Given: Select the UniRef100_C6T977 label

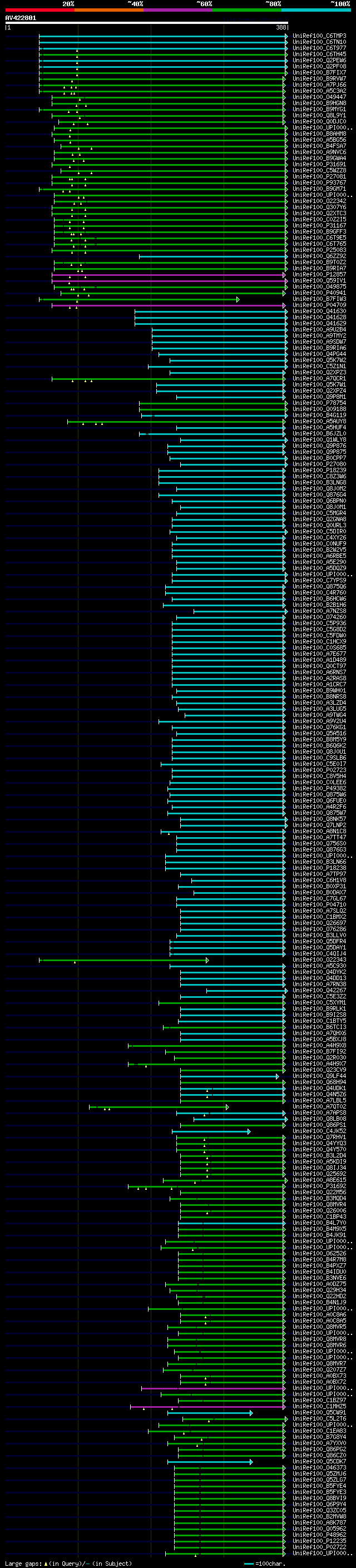Looking at the screenshot, I should (319, 48).
